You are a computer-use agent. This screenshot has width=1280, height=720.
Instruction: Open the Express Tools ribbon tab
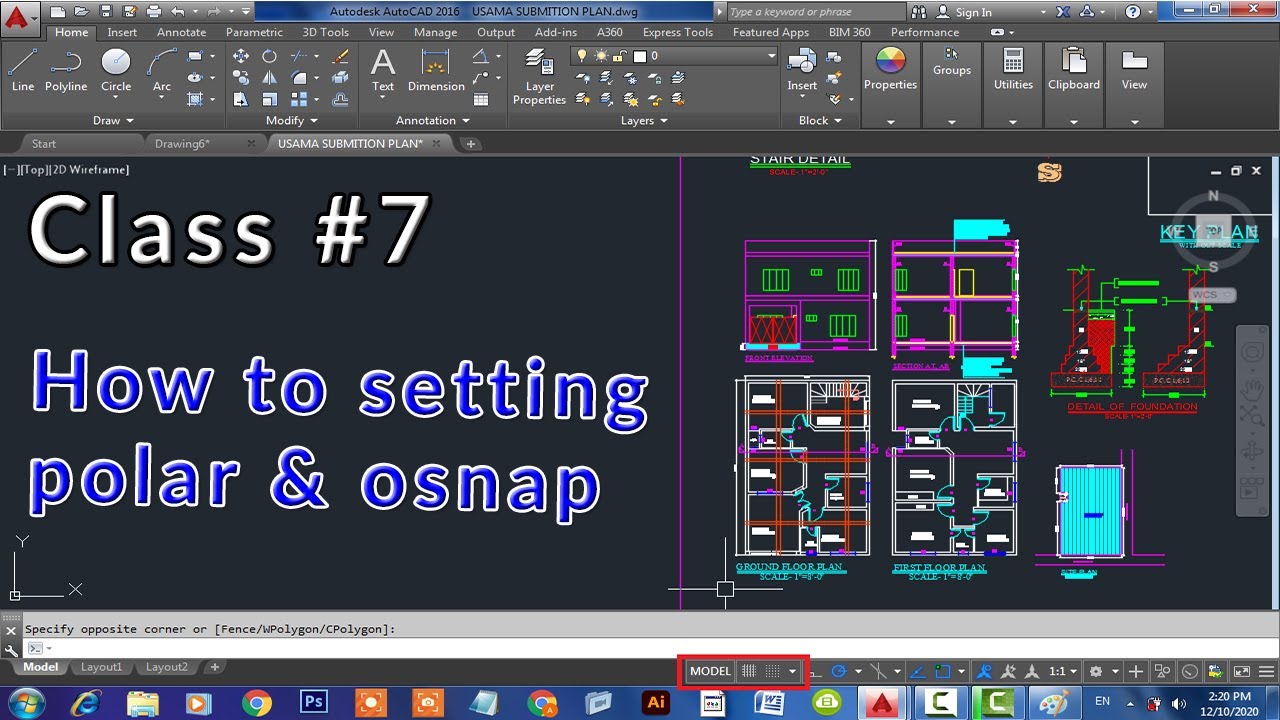click(x=678, y=32)
